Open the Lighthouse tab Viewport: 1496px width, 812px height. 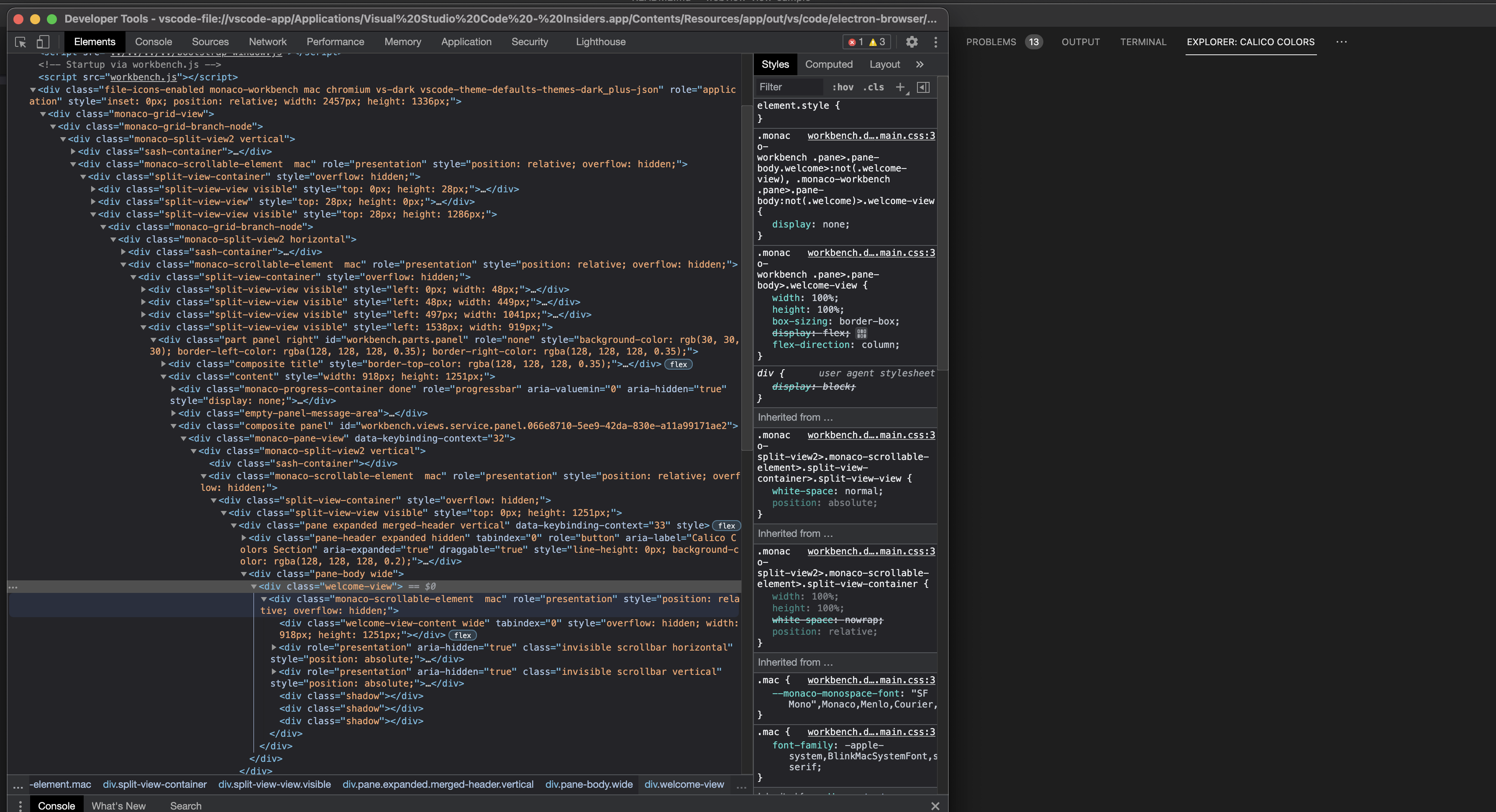(x=600, y=42)
